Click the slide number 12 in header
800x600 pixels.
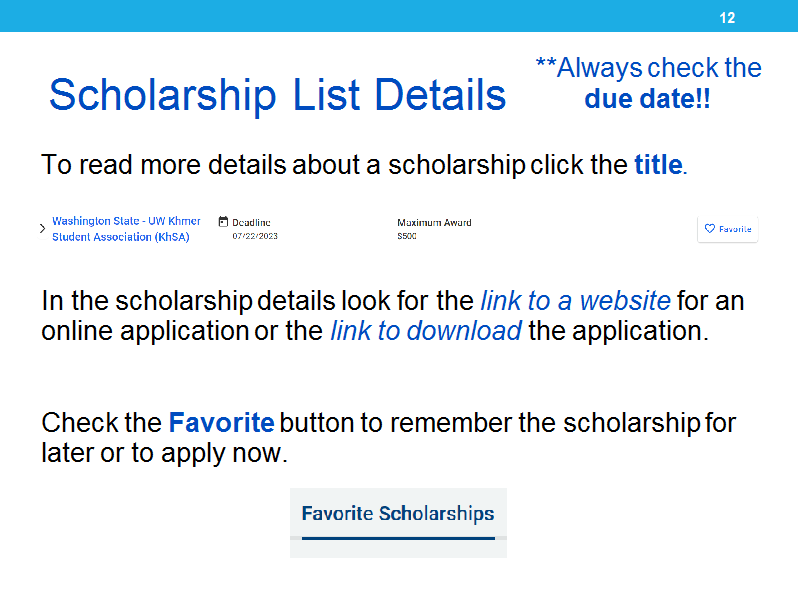(727, 18)
